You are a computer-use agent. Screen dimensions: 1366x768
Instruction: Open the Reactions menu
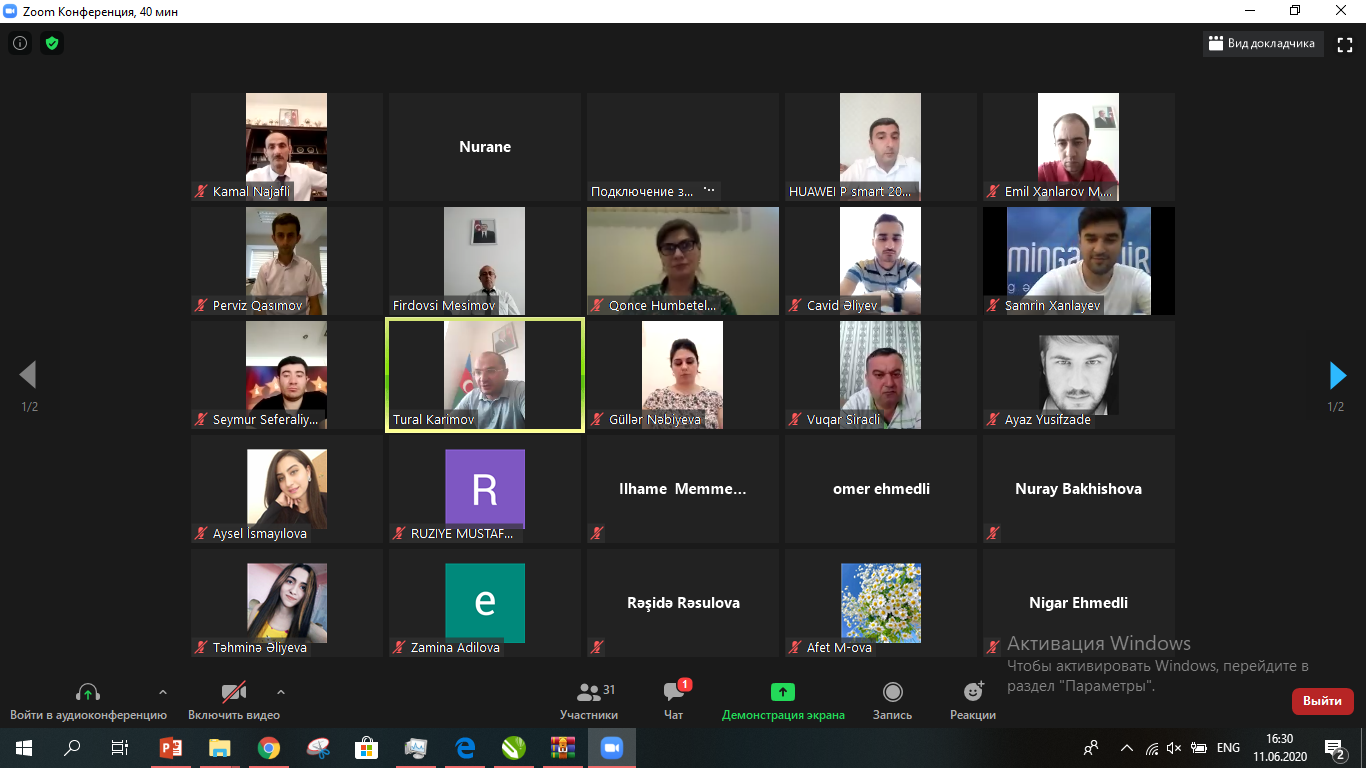972,701
